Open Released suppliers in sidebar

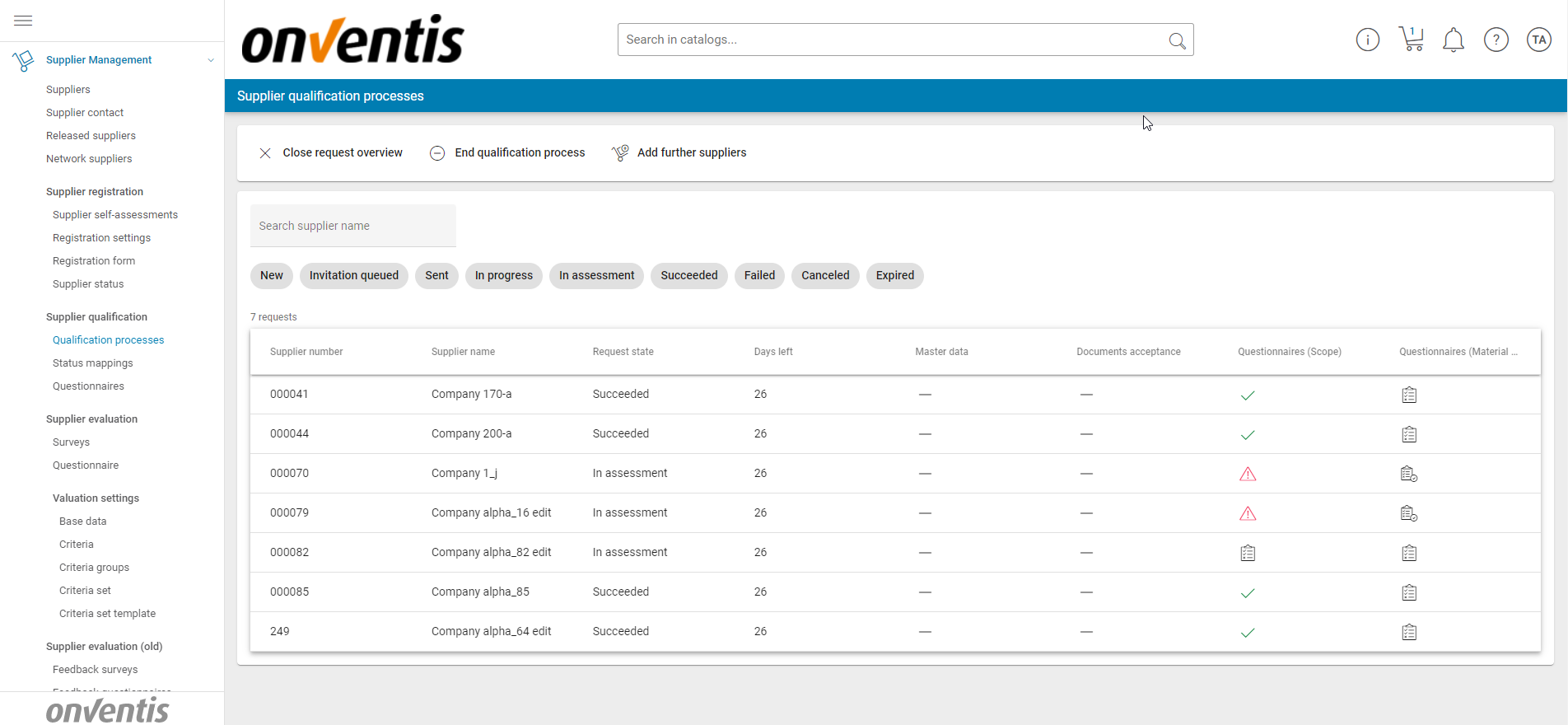click(x=91, y=136)
